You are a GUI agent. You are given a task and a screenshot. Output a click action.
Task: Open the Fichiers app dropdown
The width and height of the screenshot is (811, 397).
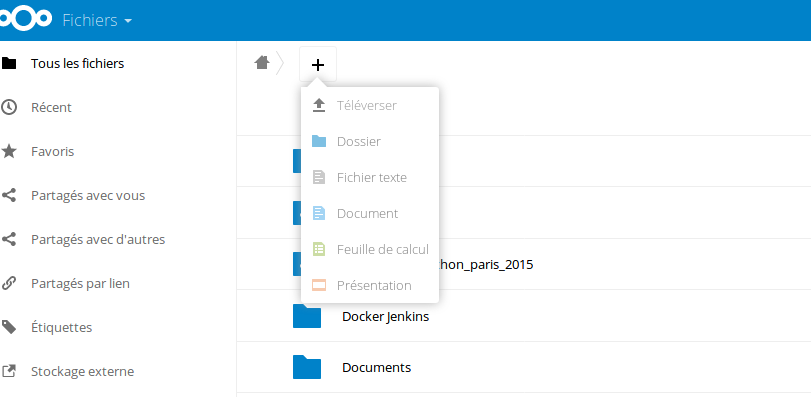[x=97, y=20]
